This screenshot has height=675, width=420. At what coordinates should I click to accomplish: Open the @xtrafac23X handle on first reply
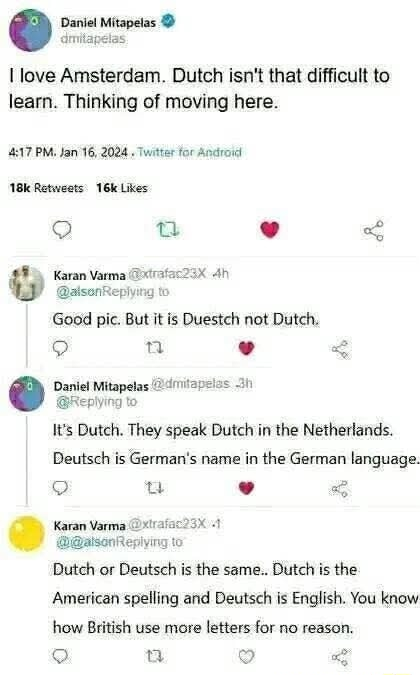[x=167, y=274]
